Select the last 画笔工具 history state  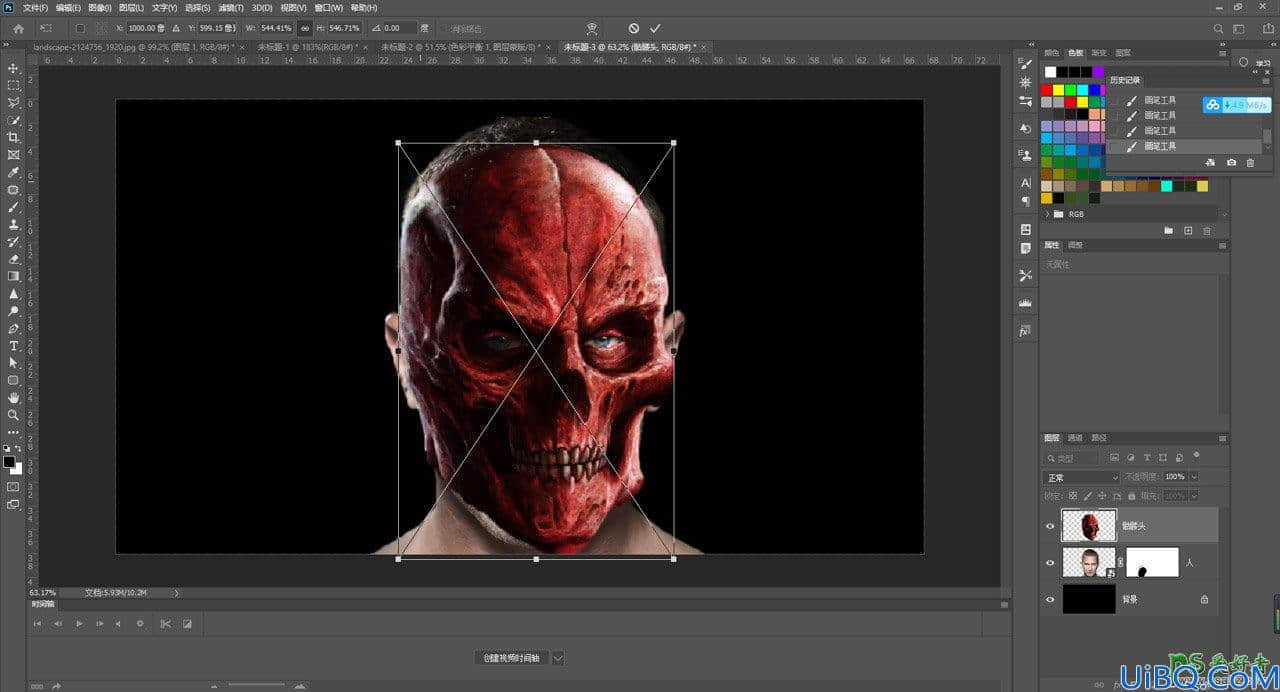1160,146
